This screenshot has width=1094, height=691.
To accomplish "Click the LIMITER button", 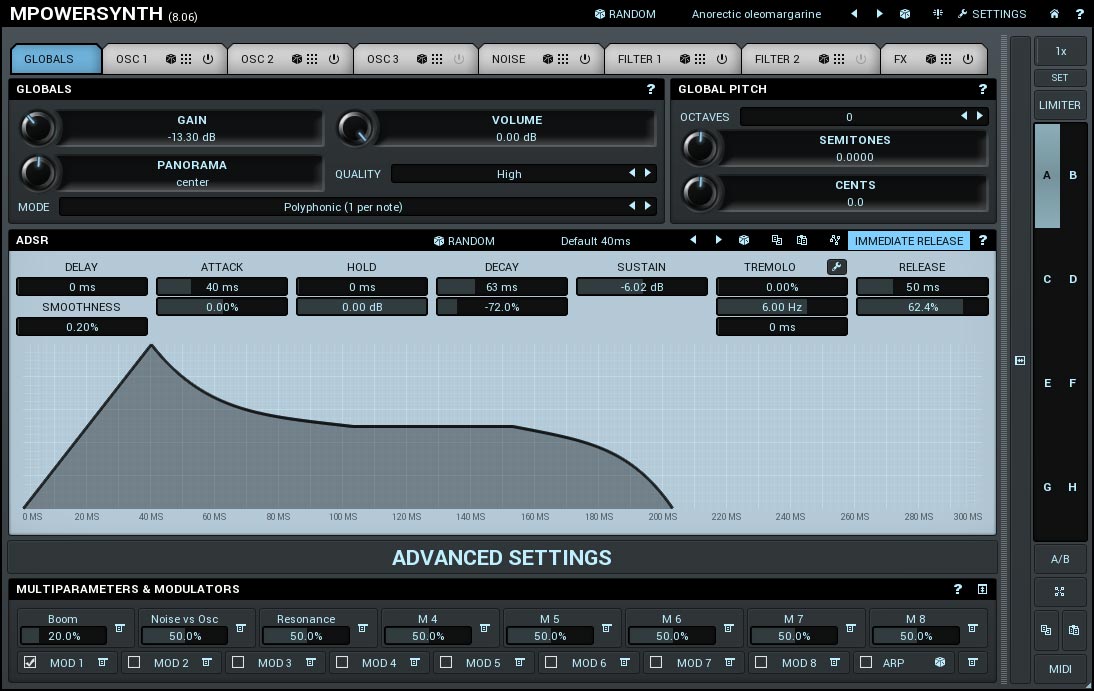I will point(1059,105).
